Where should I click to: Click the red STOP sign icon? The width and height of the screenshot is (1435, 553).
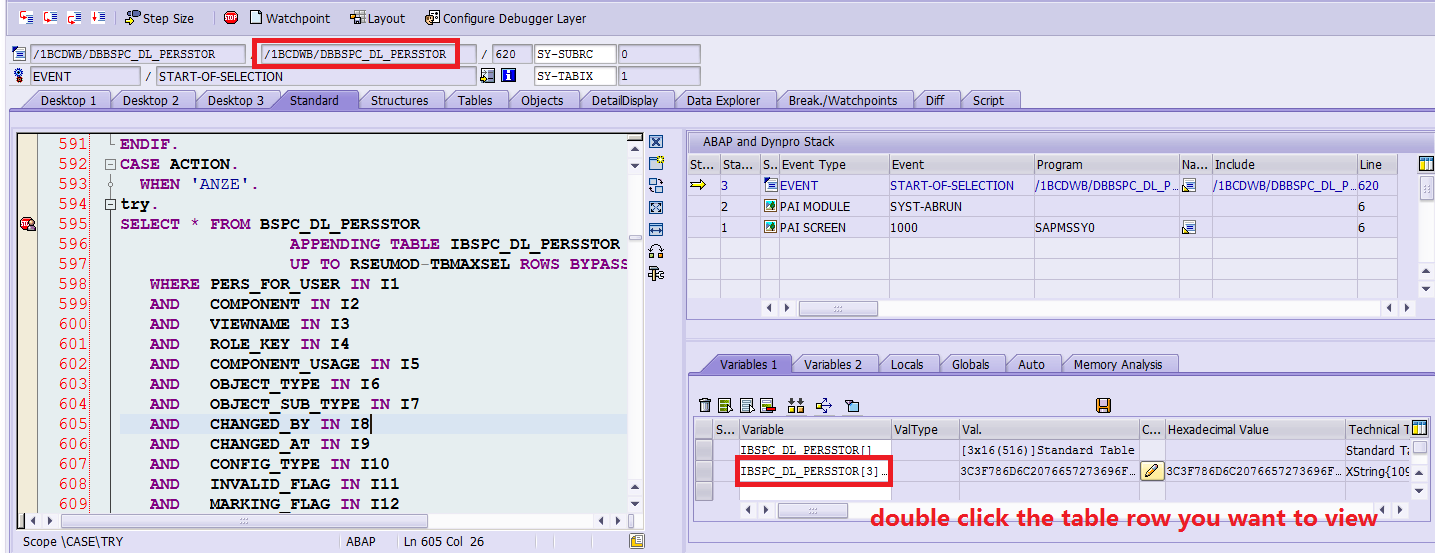pos(231,17)
